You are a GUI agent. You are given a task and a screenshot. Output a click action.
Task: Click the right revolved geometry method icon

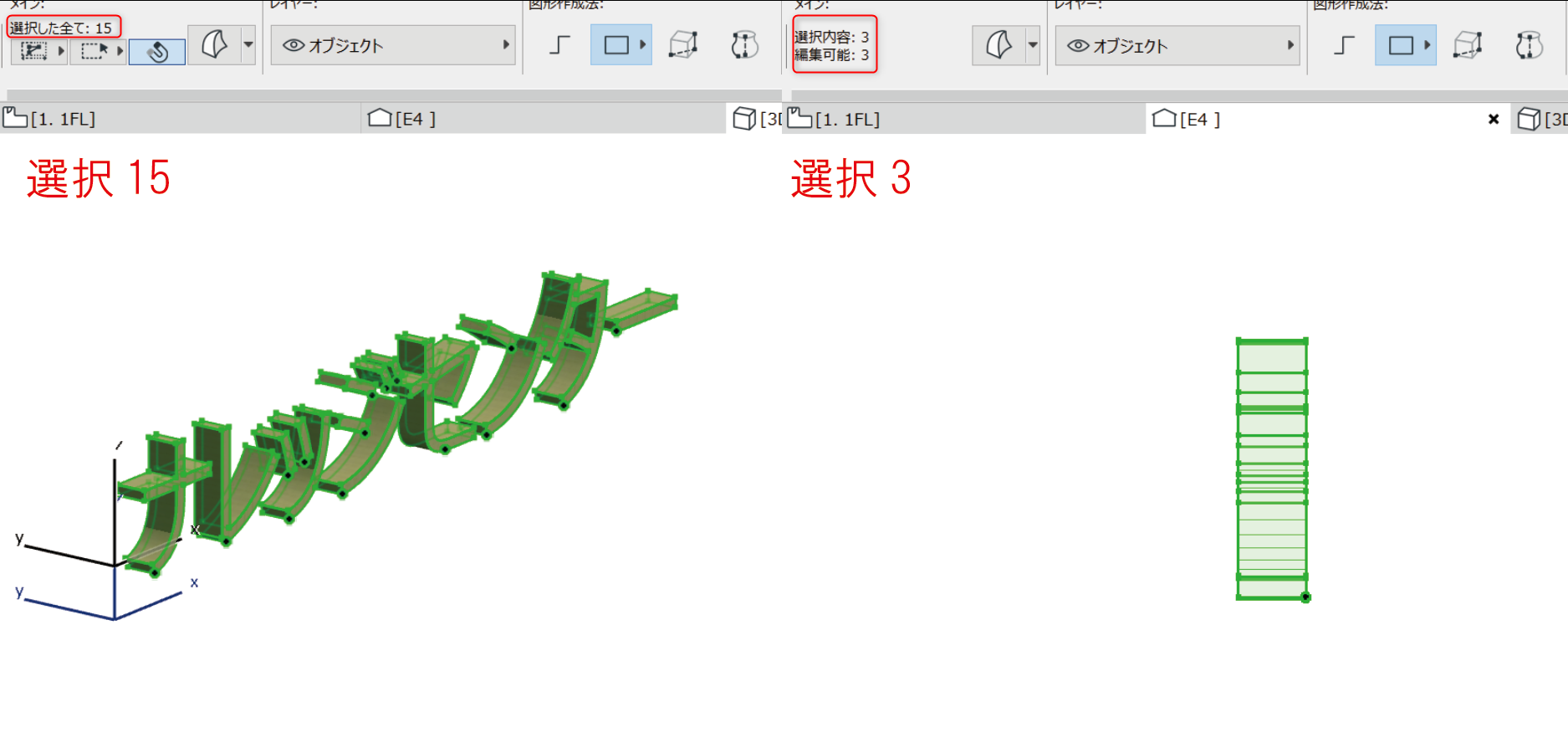1529,45
